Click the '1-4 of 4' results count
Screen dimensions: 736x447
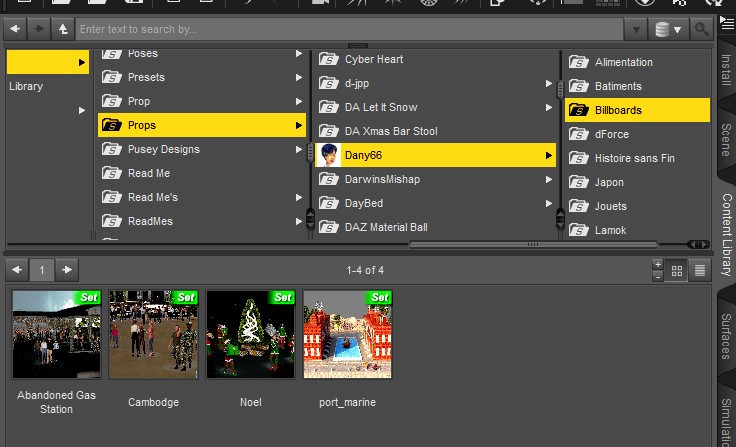click(x=365, y=270)
